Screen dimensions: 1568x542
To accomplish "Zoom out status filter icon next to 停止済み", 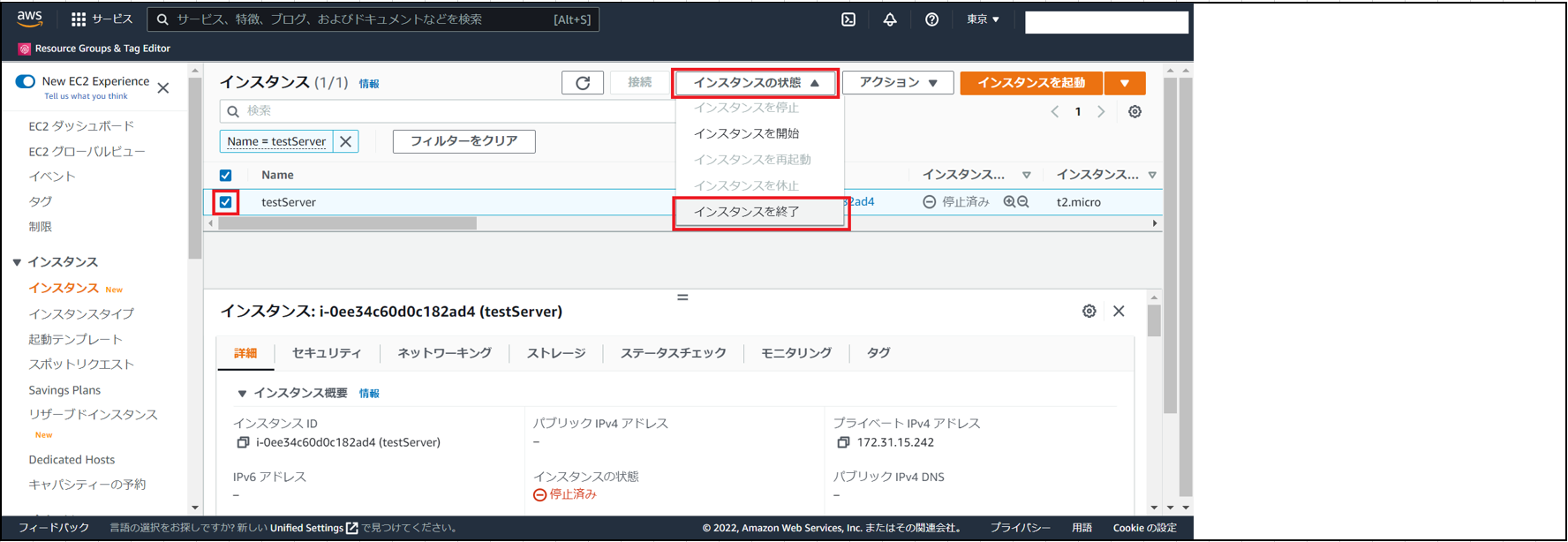I will pyautogui.click(x=1023, y=202).
